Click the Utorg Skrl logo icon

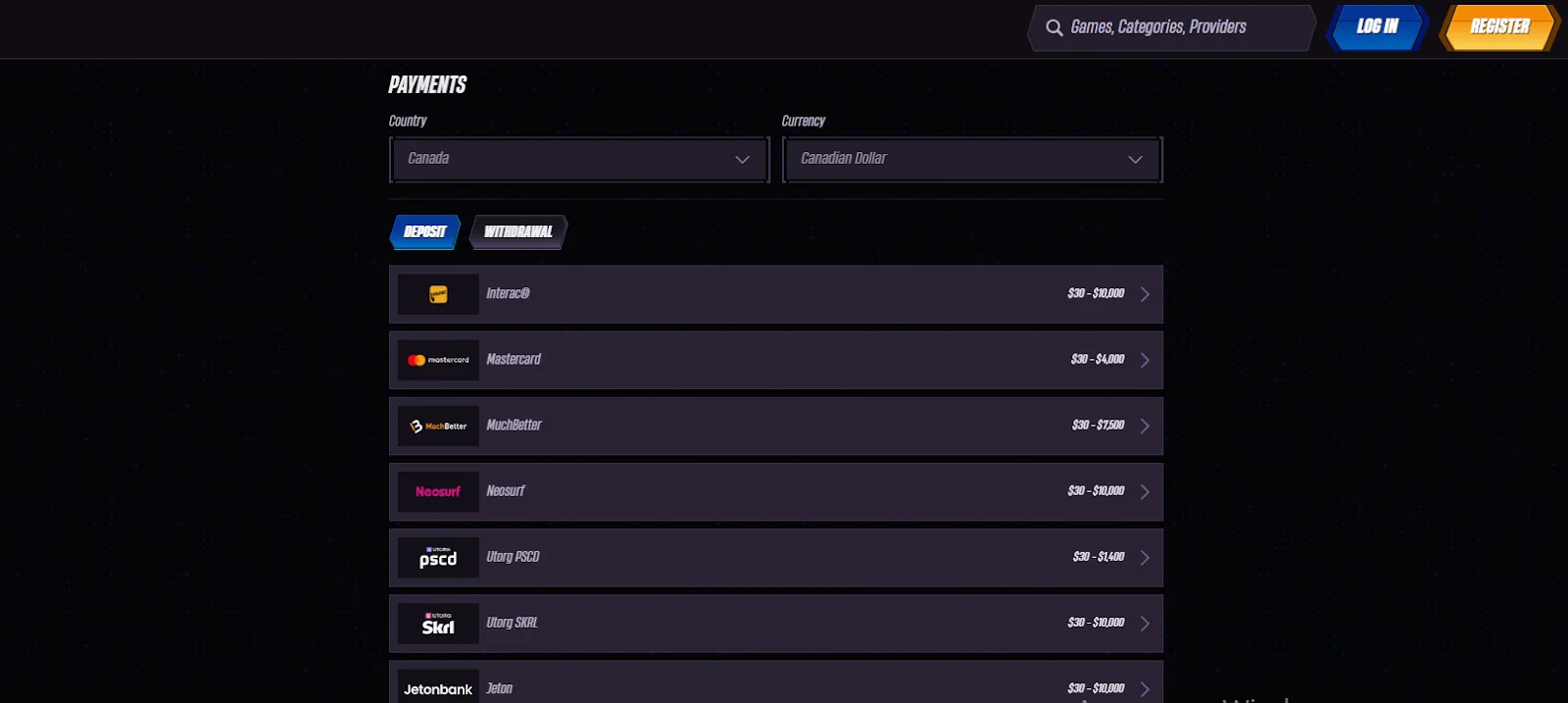pyautogui.click(x=438, y=623)
